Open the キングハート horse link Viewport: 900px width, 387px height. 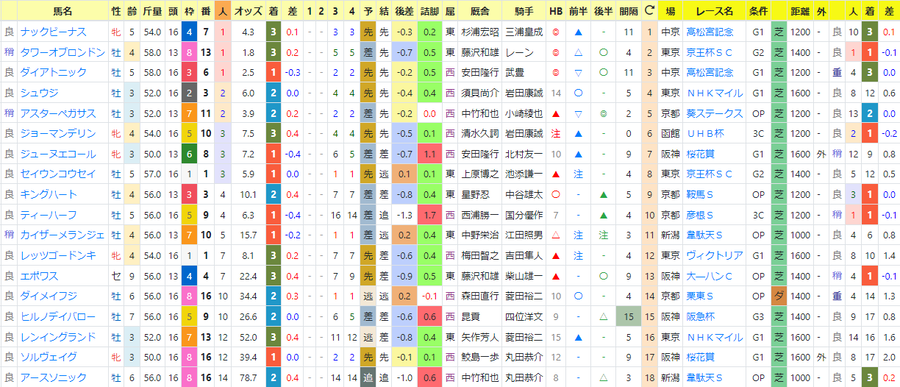coord(49,195)
